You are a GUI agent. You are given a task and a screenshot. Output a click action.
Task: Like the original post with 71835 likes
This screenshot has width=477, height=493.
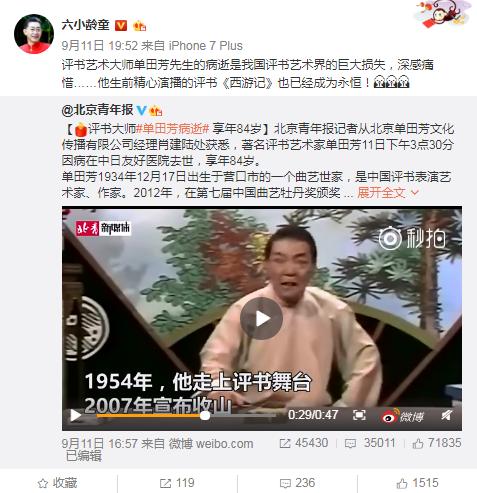(437, 443)
